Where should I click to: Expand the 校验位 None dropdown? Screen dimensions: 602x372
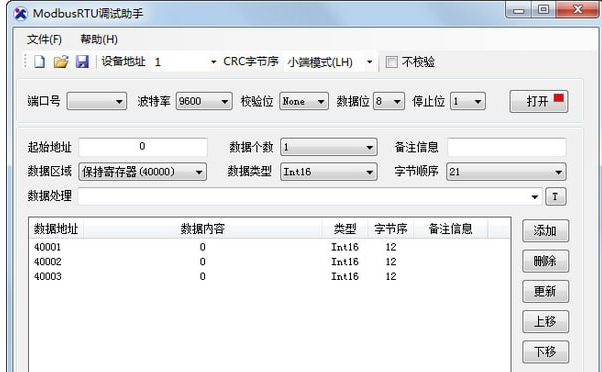[304, 101]
